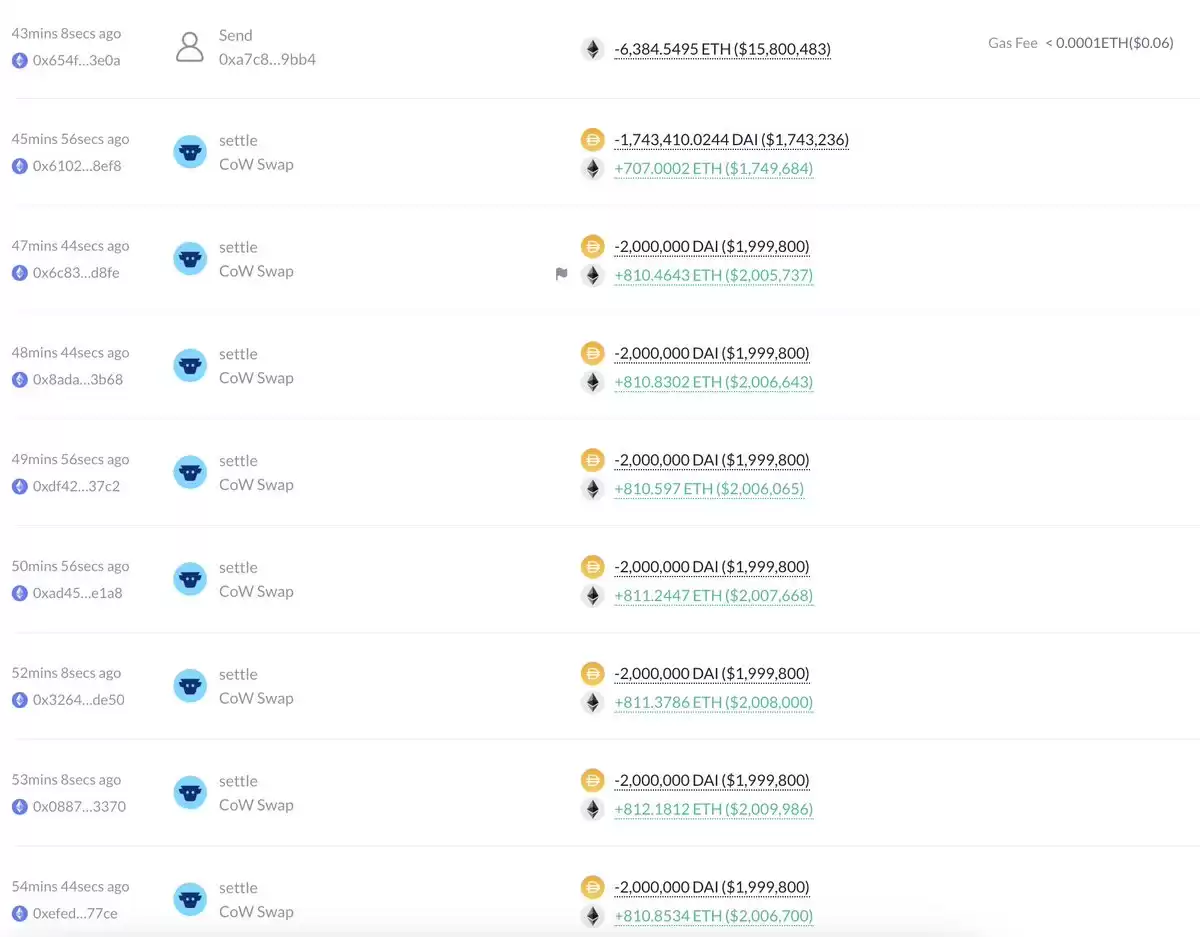
Task: Open transaction hash 0x8ada…3b68
Action: coord(78,380)
